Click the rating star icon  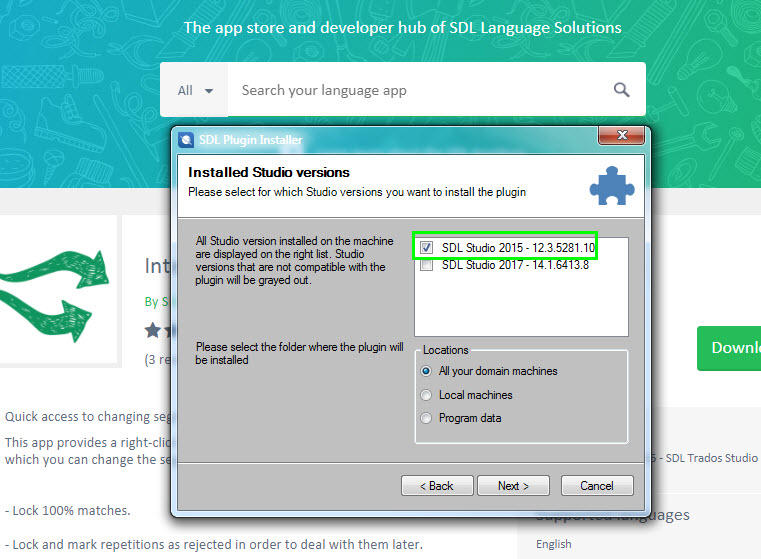tap(153, 330)
